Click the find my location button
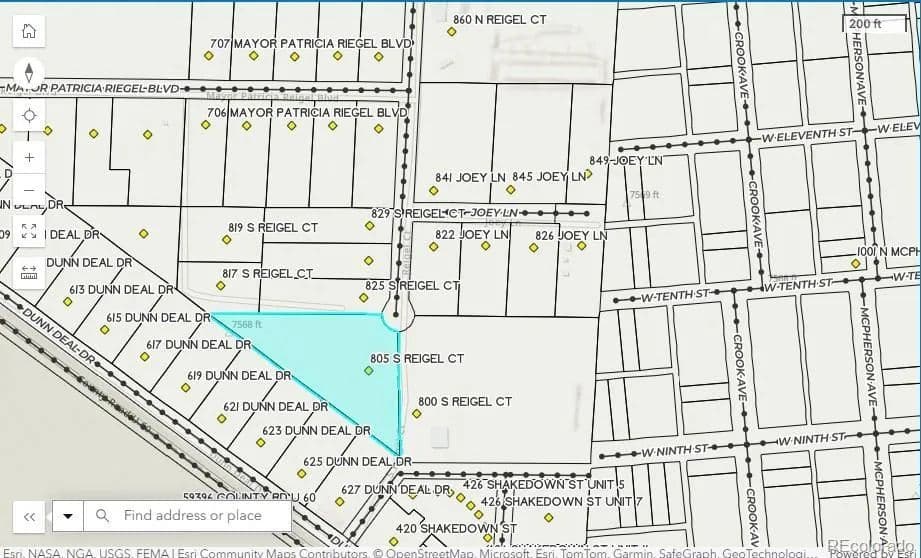The image size is (921, 558). [29, 115]
